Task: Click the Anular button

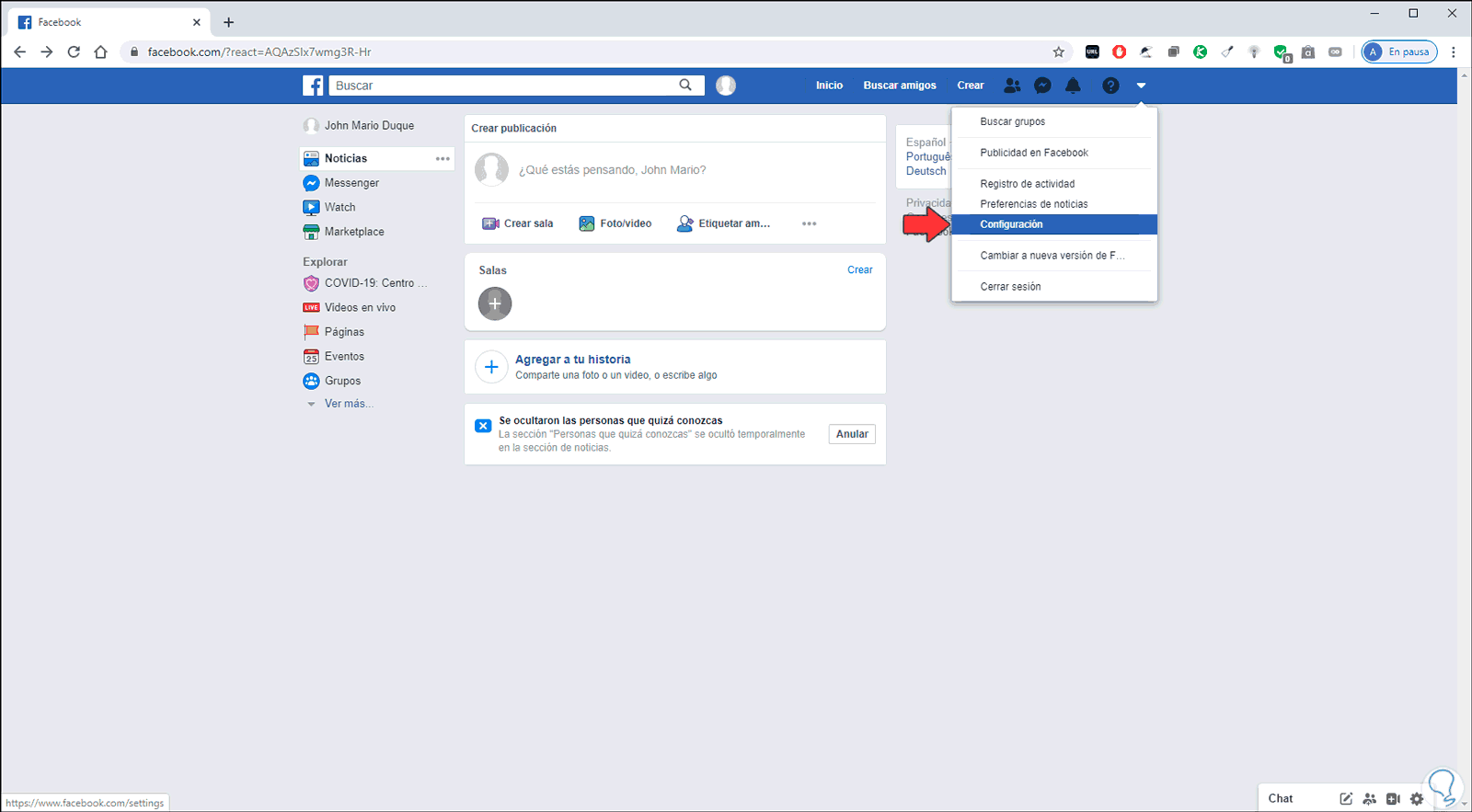Action: tap(852, 434)
